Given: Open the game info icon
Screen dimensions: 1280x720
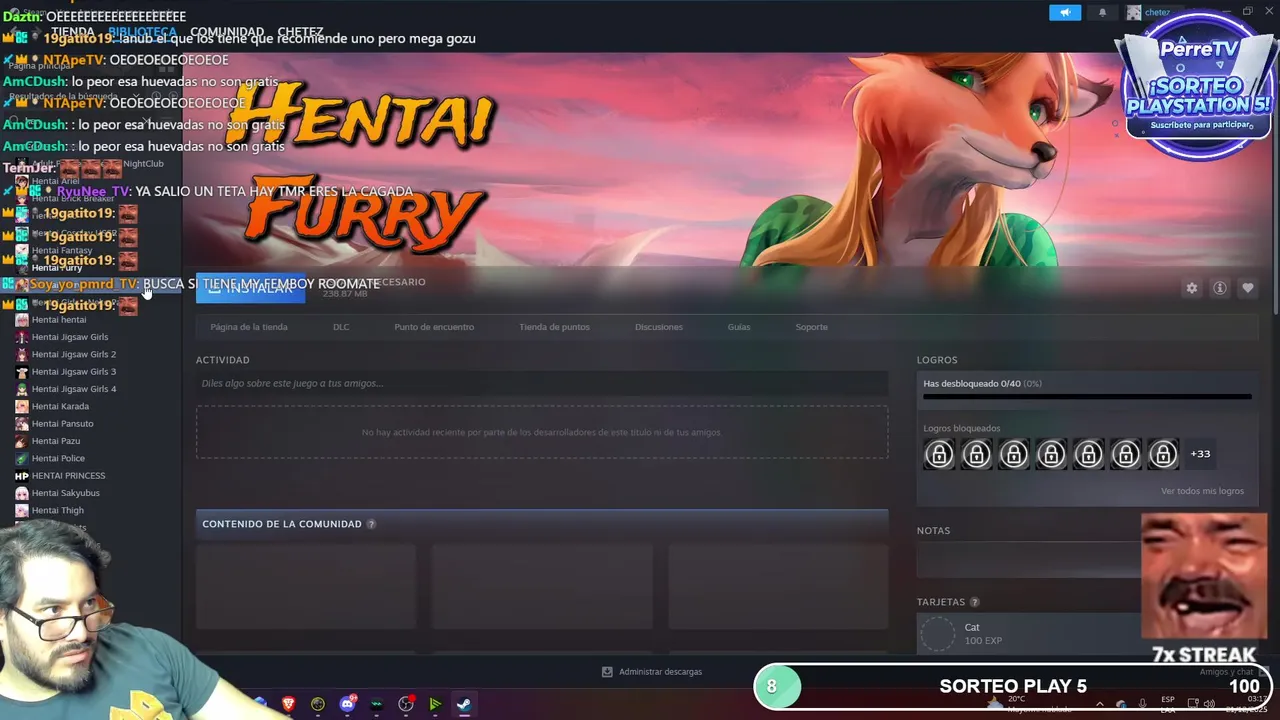Looking at the screenshot, I should pos(1220,288).
